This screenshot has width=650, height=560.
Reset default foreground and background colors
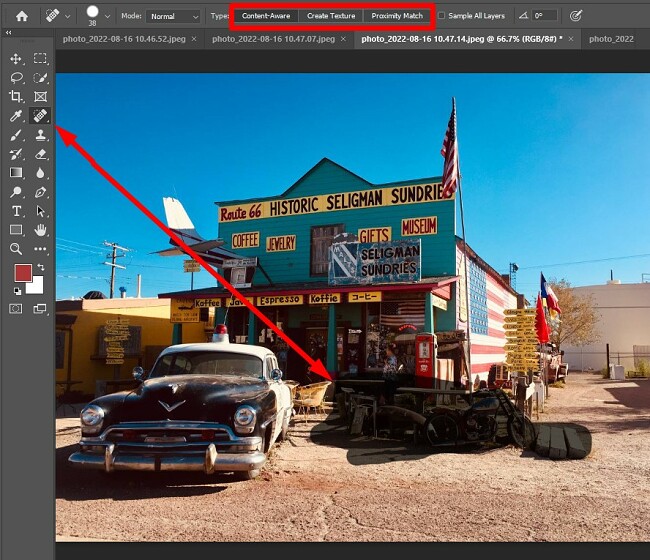pos(17,291)
